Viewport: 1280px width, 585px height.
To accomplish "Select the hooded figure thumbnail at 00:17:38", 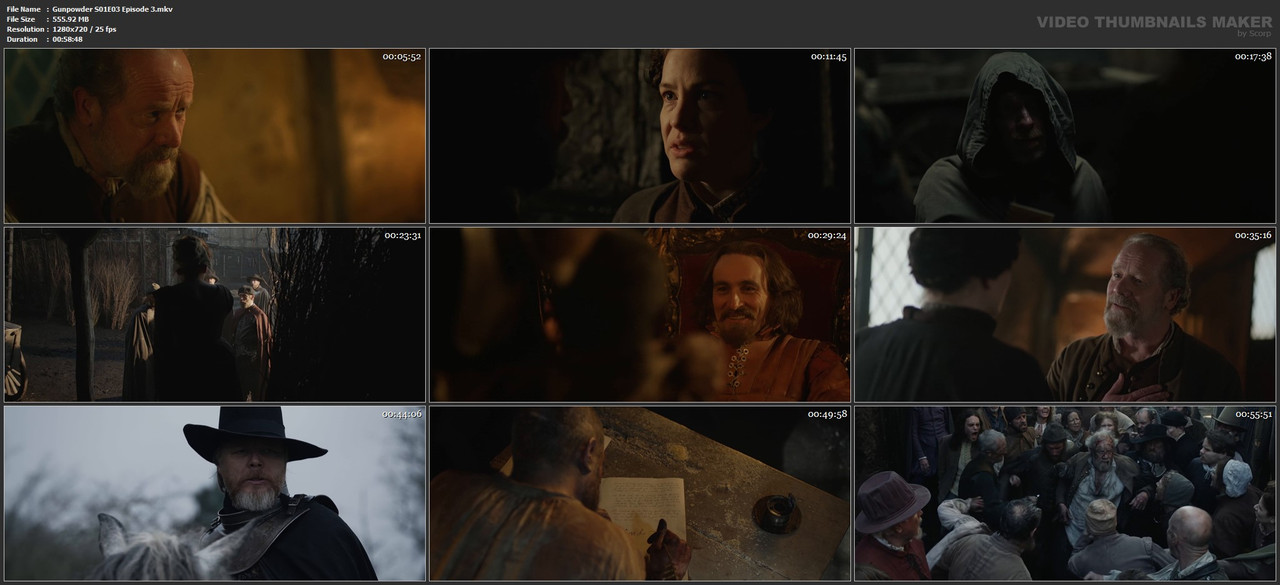I will [x=1065, y=135].
